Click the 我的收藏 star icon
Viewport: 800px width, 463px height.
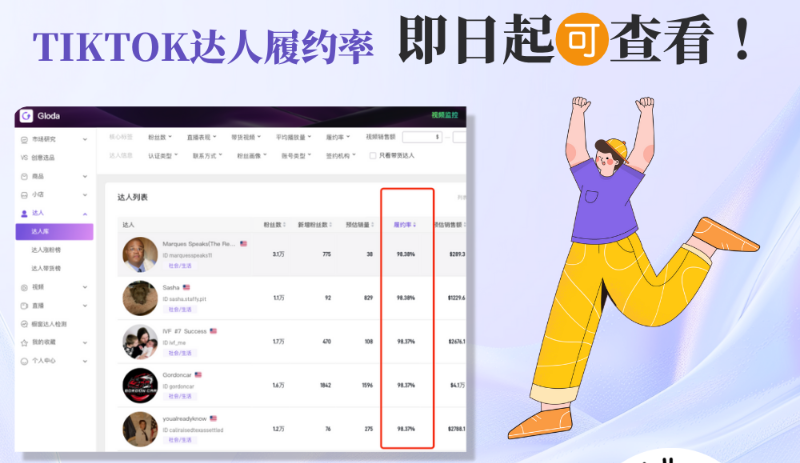24,343
